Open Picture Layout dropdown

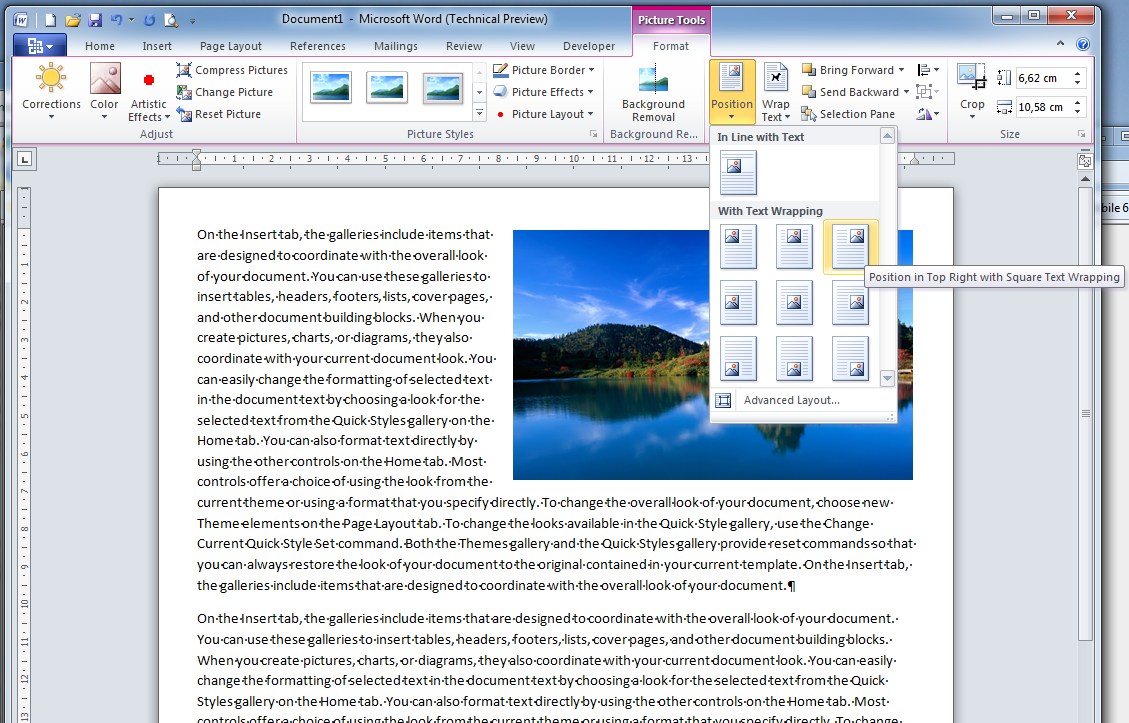click(544, 114)
